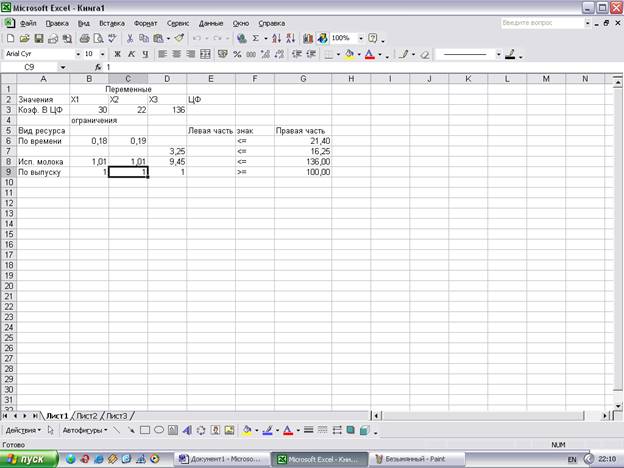Click the Percent Style icon
Screen dimensions: 624x468
[236, 54]
